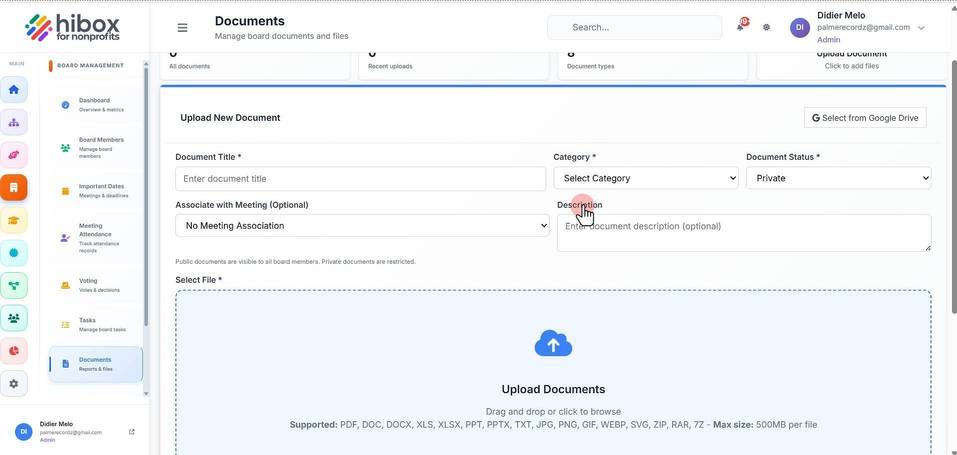Select Documents menu item in sidebar
The height and width of the screenshot is (455, 957).
coord(95,364)
